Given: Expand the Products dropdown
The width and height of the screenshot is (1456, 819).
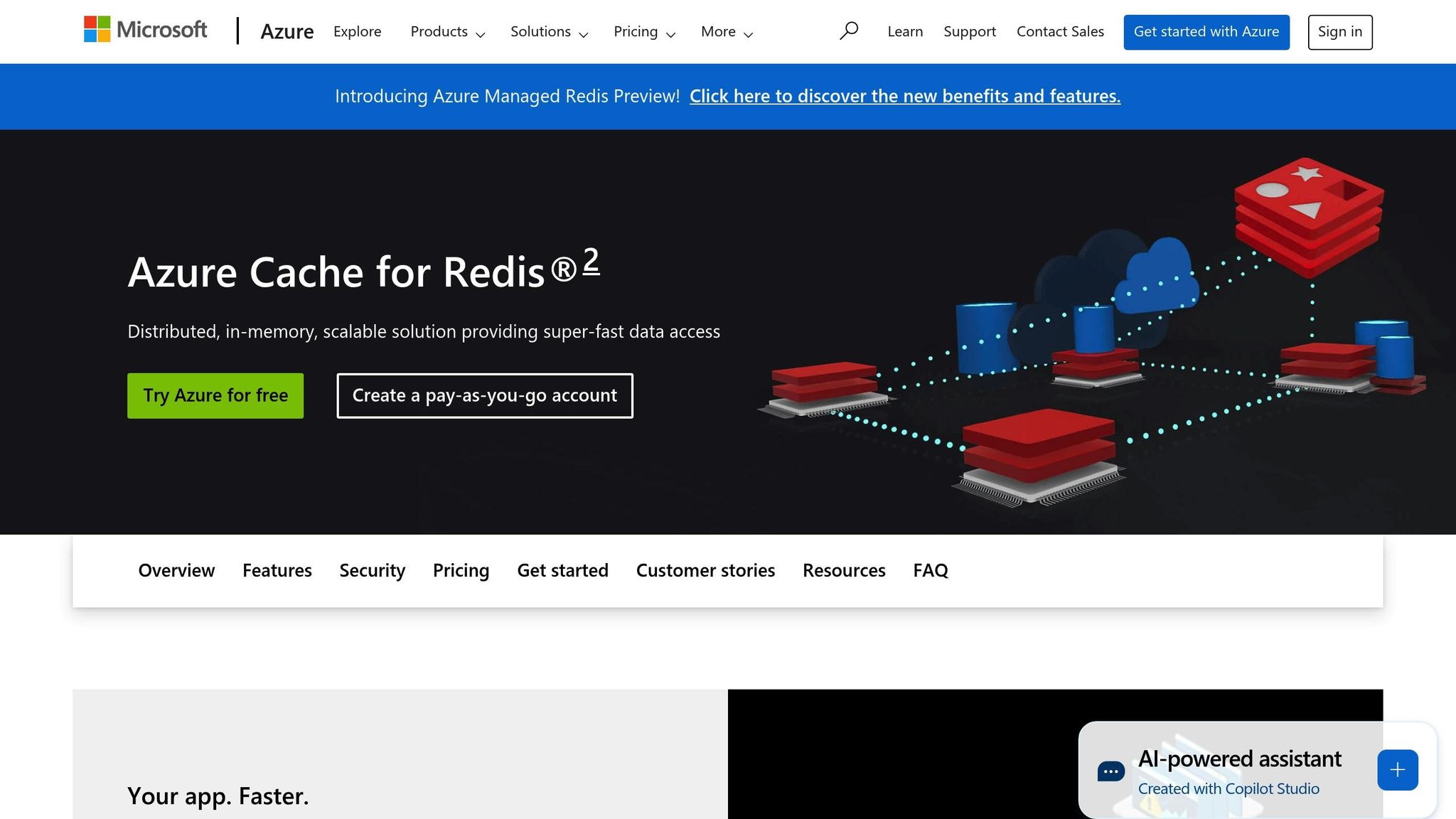Looking at the screenshot, I should (x=448, y=32).
